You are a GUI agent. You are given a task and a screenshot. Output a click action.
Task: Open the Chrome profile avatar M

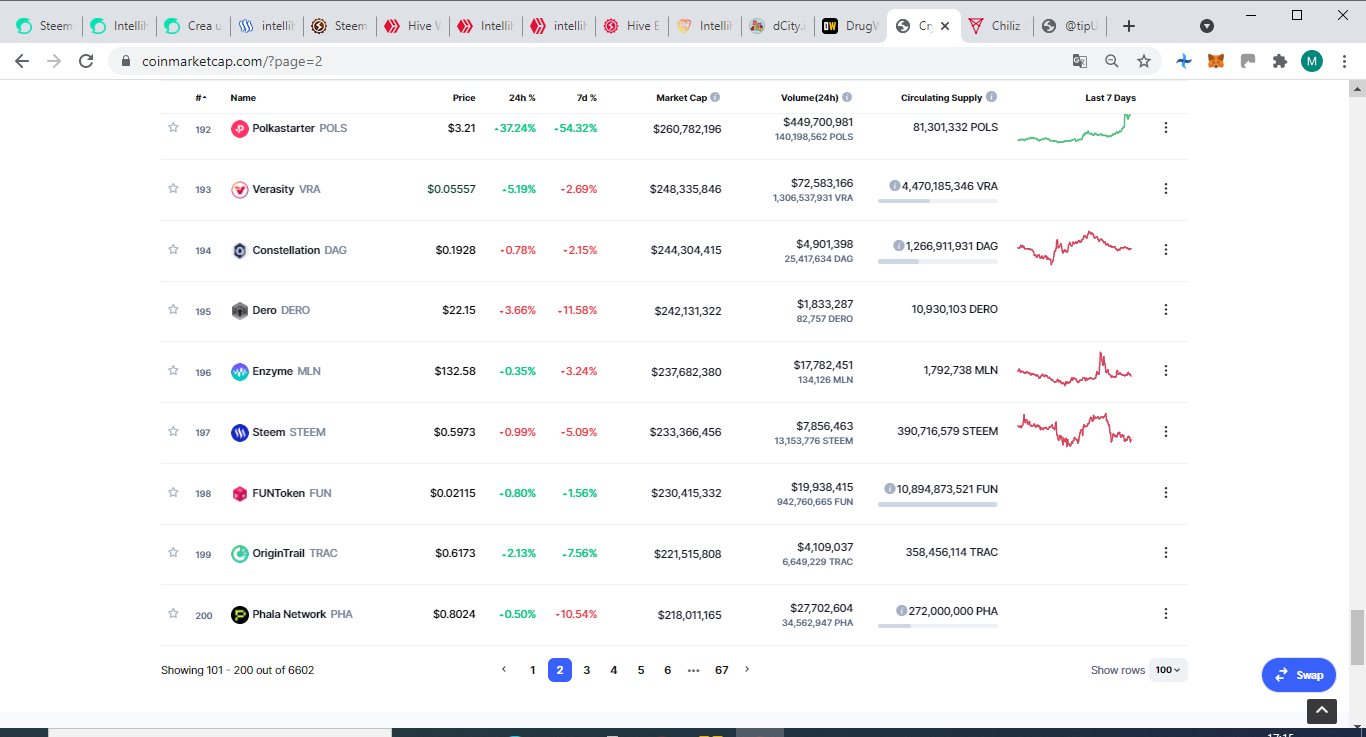click(1312, 61)
